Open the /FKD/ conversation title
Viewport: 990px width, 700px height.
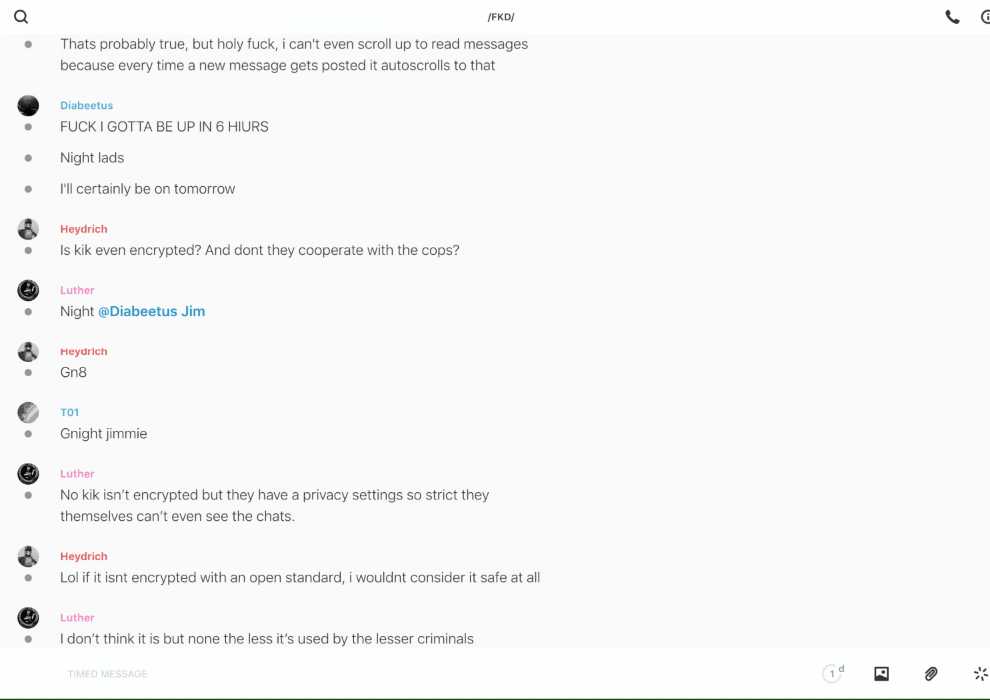click(501, 17)
